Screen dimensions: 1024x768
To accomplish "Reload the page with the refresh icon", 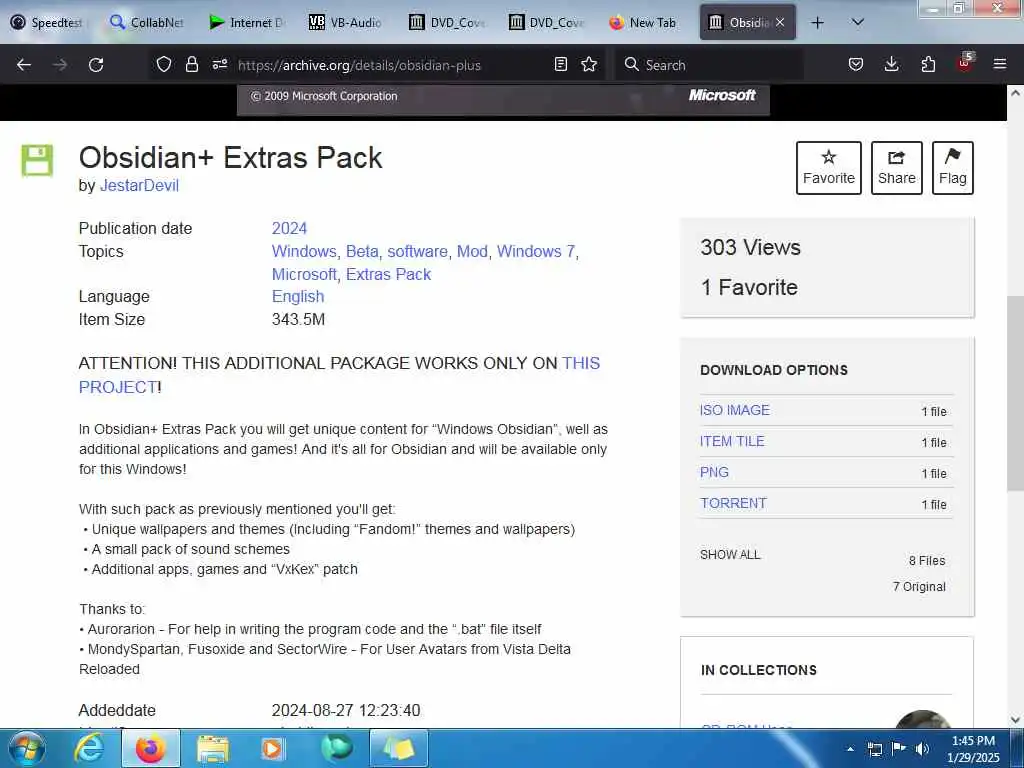I will [x=96, y=65].
